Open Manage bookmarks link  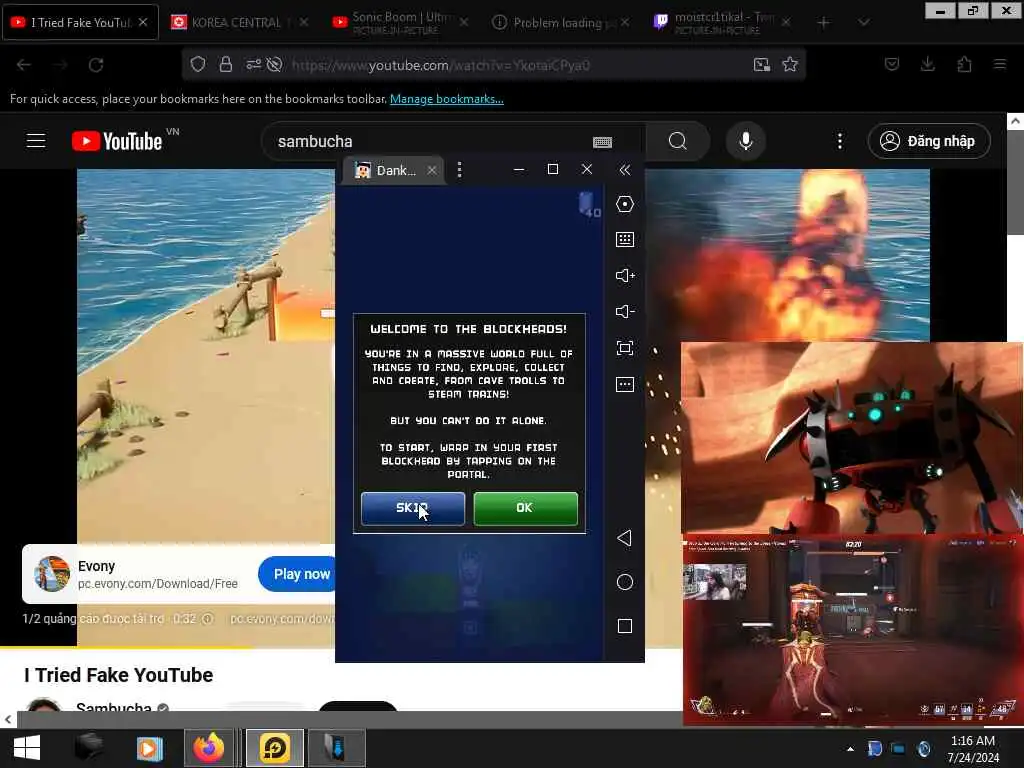pyautogui.click(x=447, y=99)
